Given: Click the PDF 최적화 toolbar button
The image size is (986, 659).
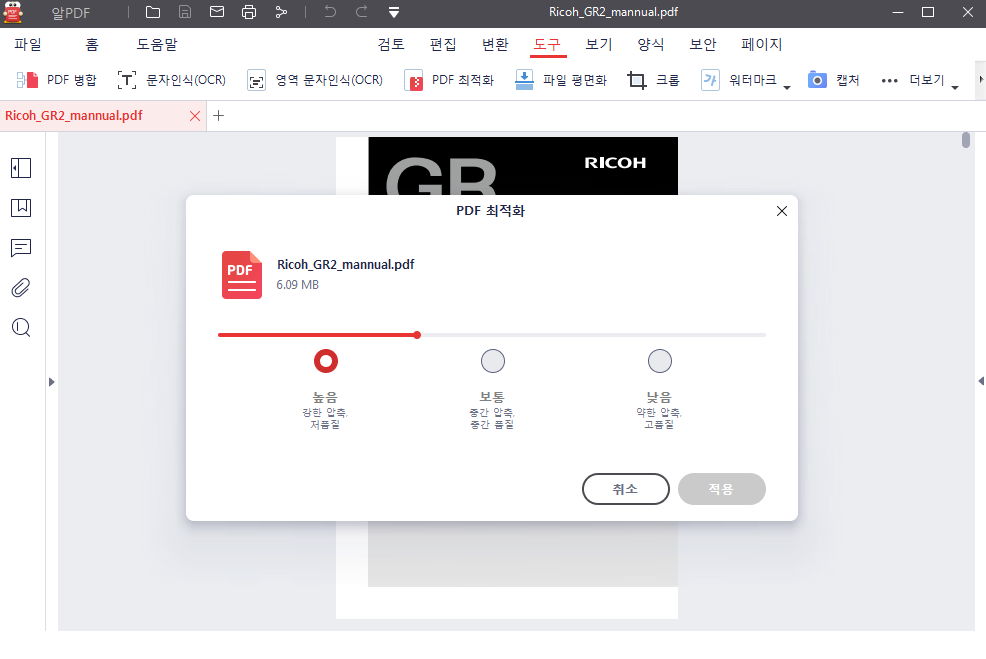Looking at the screenshot, I should [x=449, y=80].
